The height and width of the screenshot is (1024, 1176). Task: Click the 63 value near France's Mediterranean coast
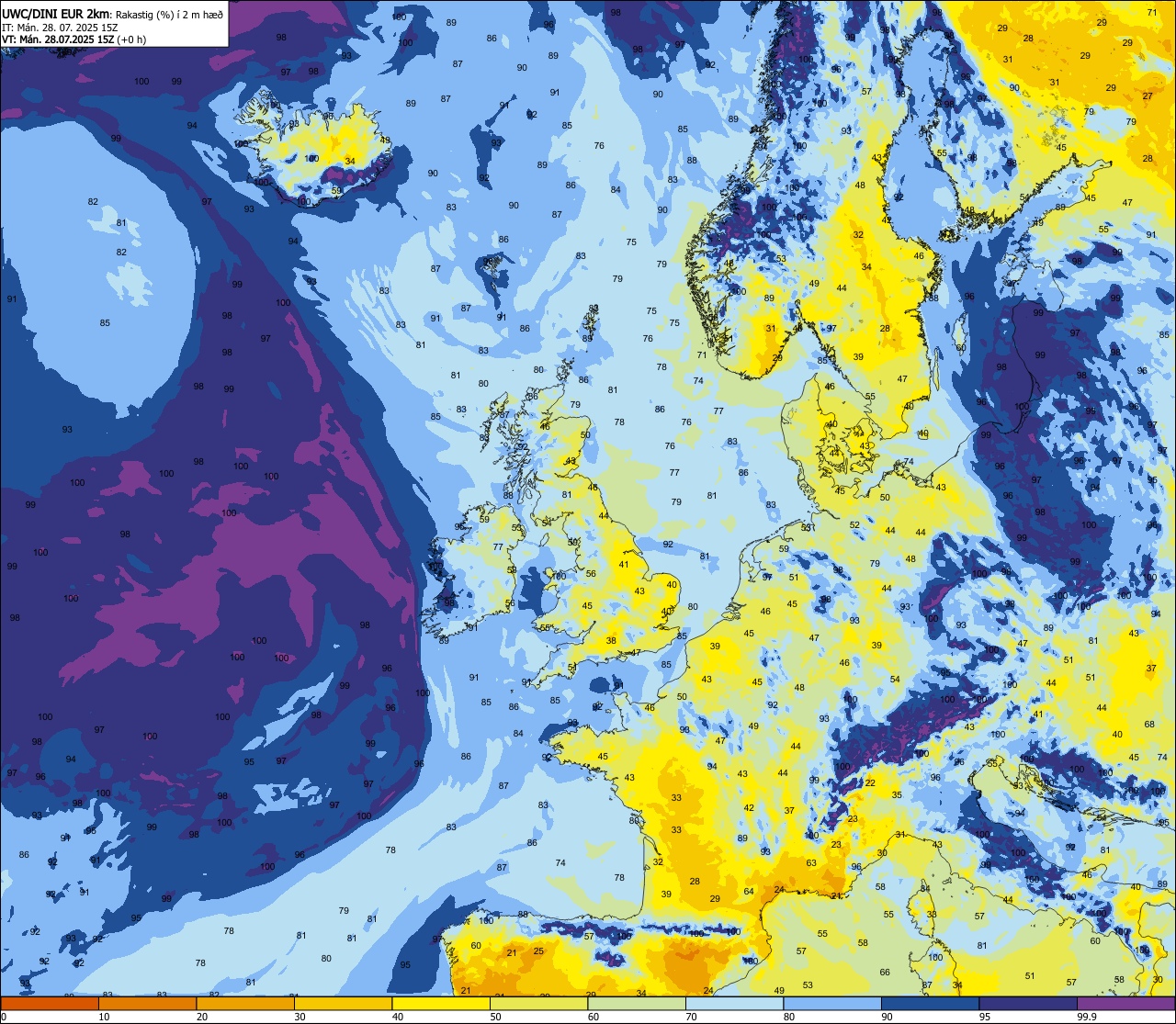[x=811, y=863]
